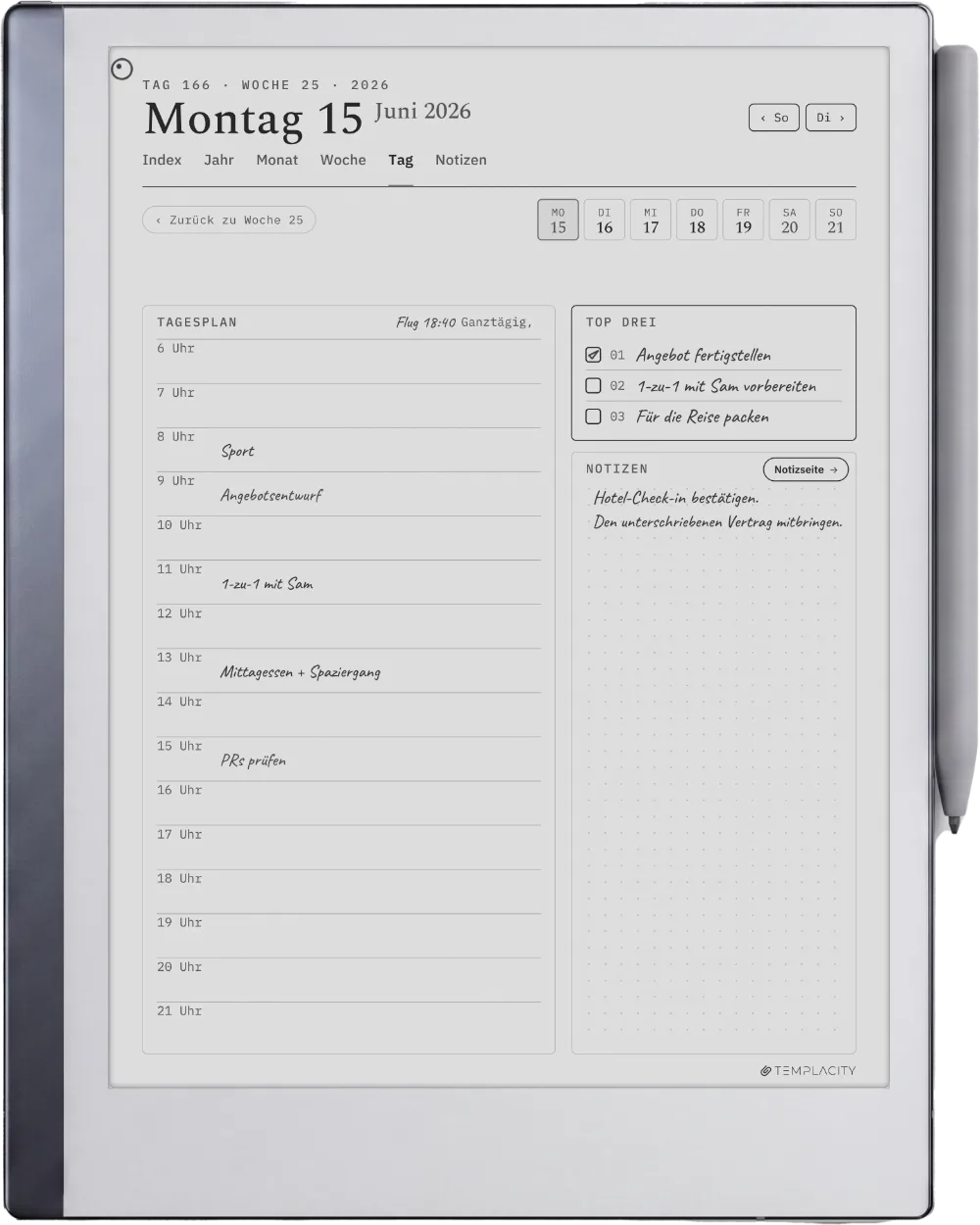Select day tile DI 16
Image resolution: width=980 pixels, height=1225 pixels.
tap(605, 220)
